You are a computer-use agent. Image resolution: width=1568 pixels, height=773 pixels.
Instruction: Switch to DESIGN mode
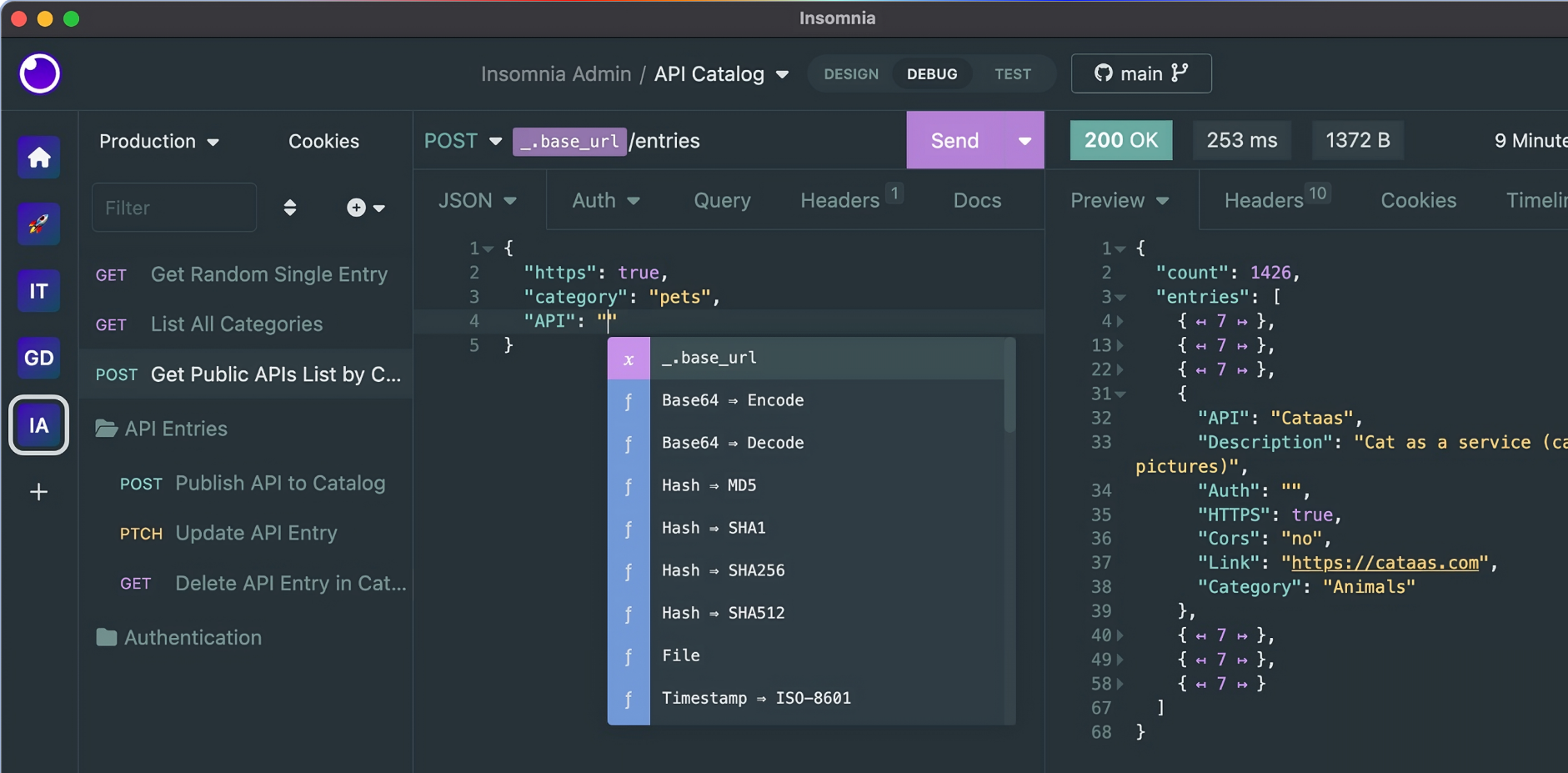pos(851,74)
